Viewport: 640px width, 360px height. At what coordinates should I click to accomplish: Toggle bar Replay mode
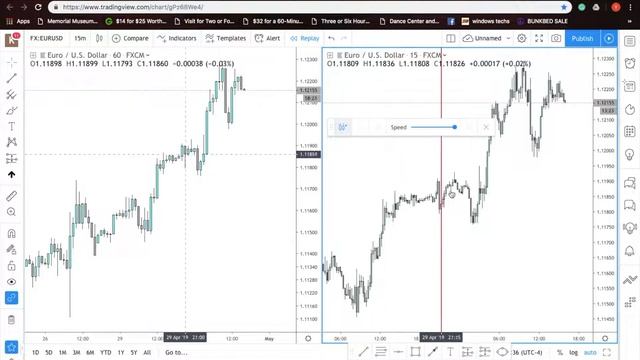click(304, 38)
